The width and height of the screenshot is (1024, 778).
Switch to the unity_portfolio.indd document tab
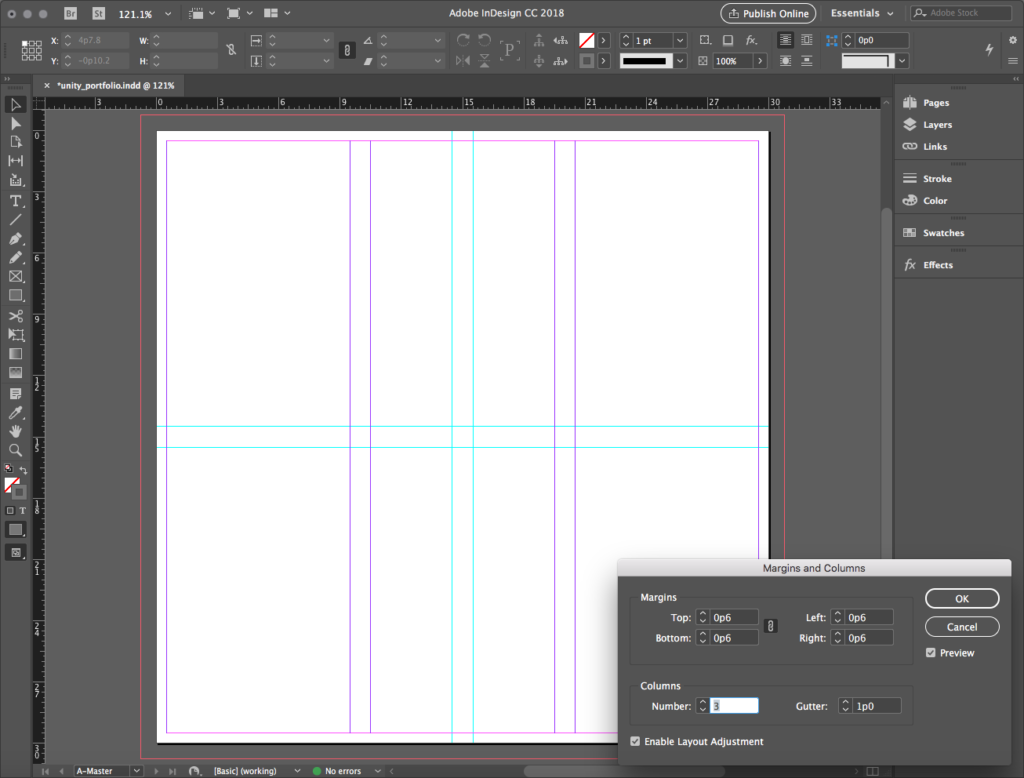pos(115,86)
